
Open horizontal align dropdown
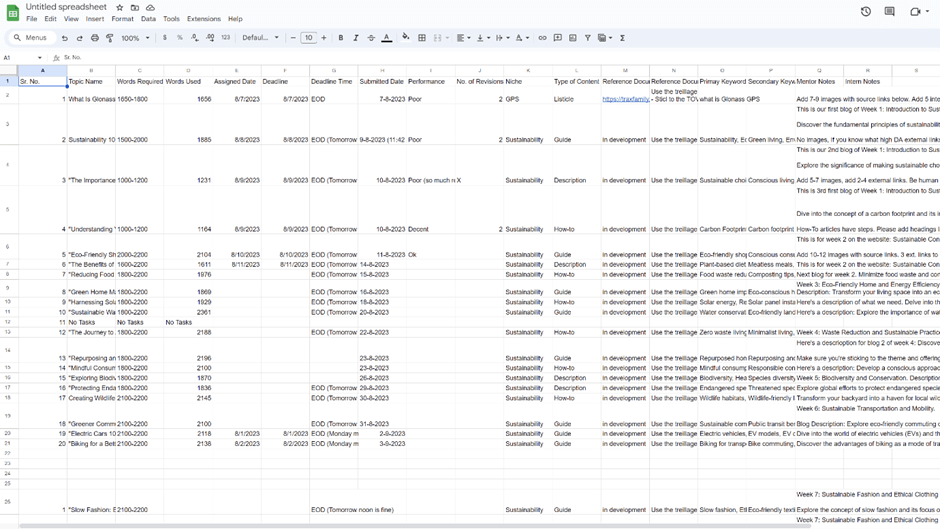pos(463,38)
